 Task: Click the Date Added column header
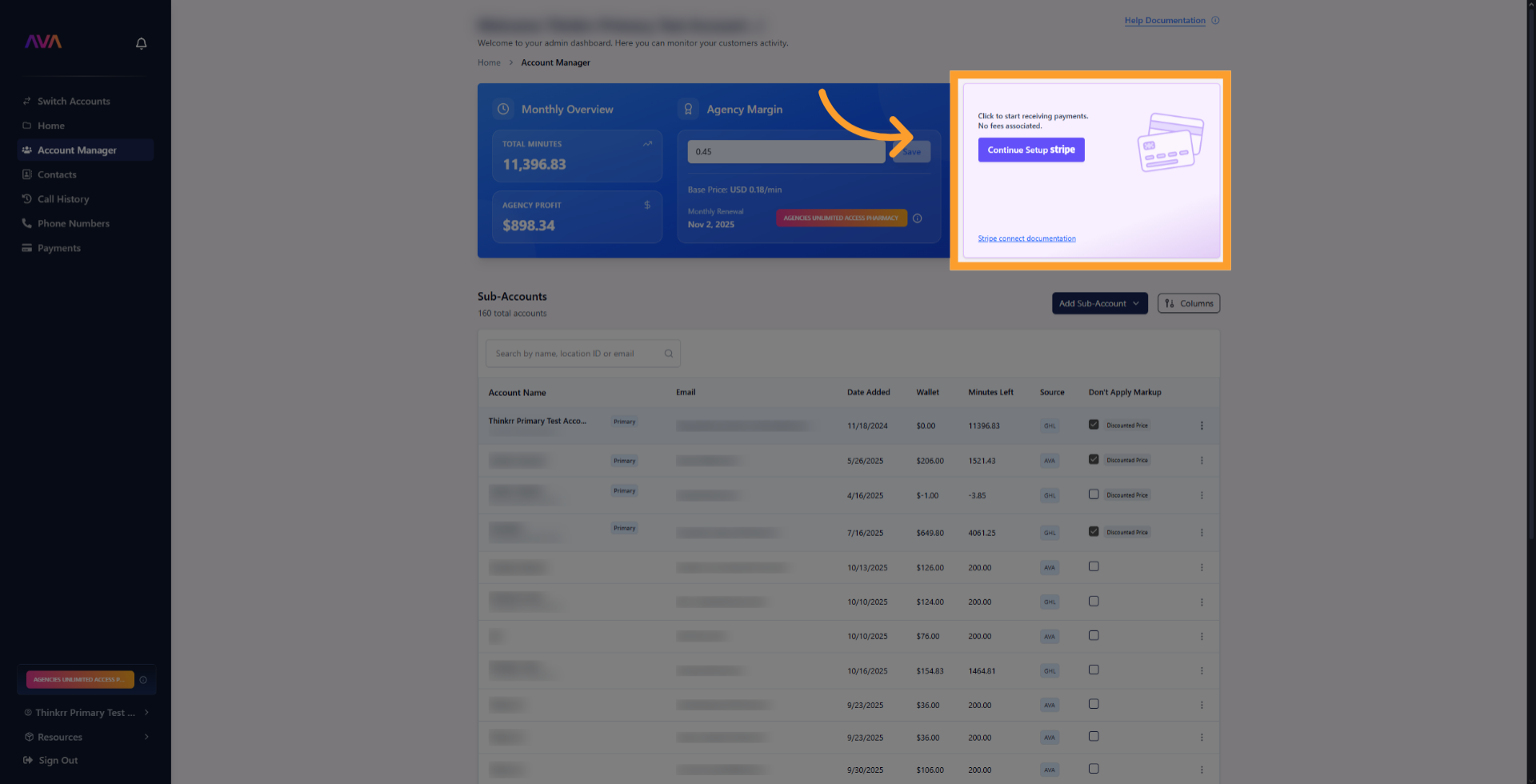tap(868, 393)
